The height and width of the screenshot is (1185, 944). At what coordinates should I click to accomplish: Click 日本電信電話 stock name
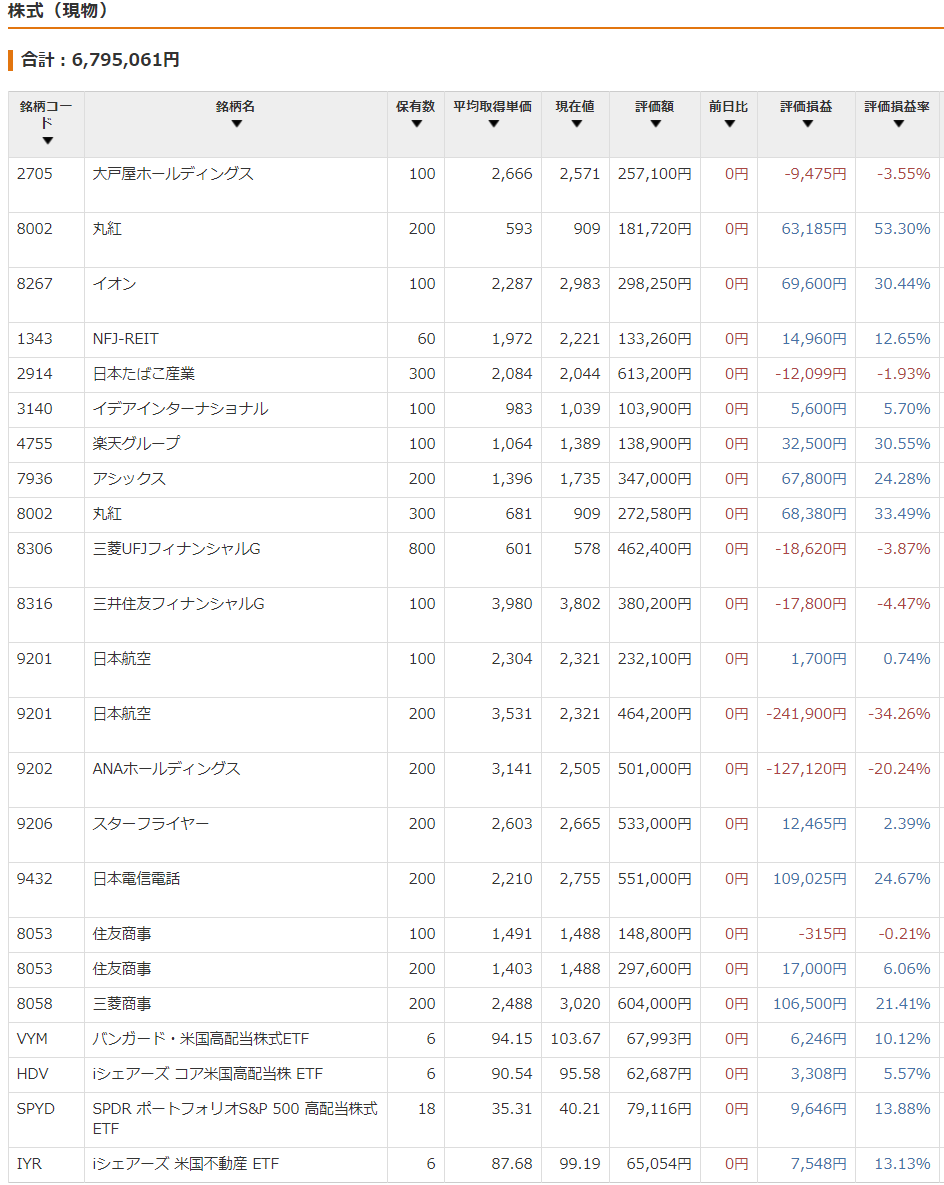coord(136,879)
